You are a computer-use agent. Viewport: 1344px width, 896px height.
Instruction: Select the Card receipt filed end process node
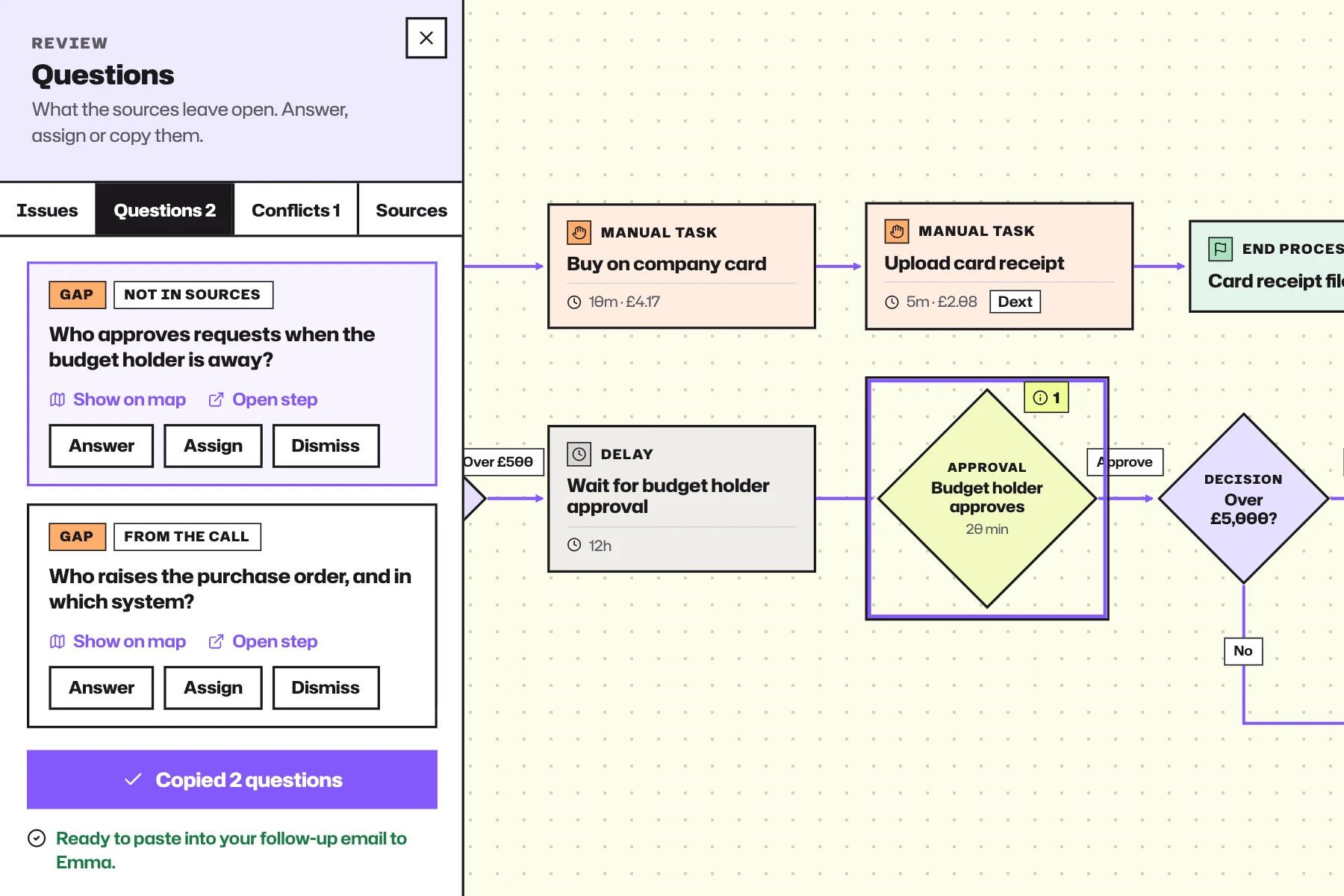pos(1267,266)
